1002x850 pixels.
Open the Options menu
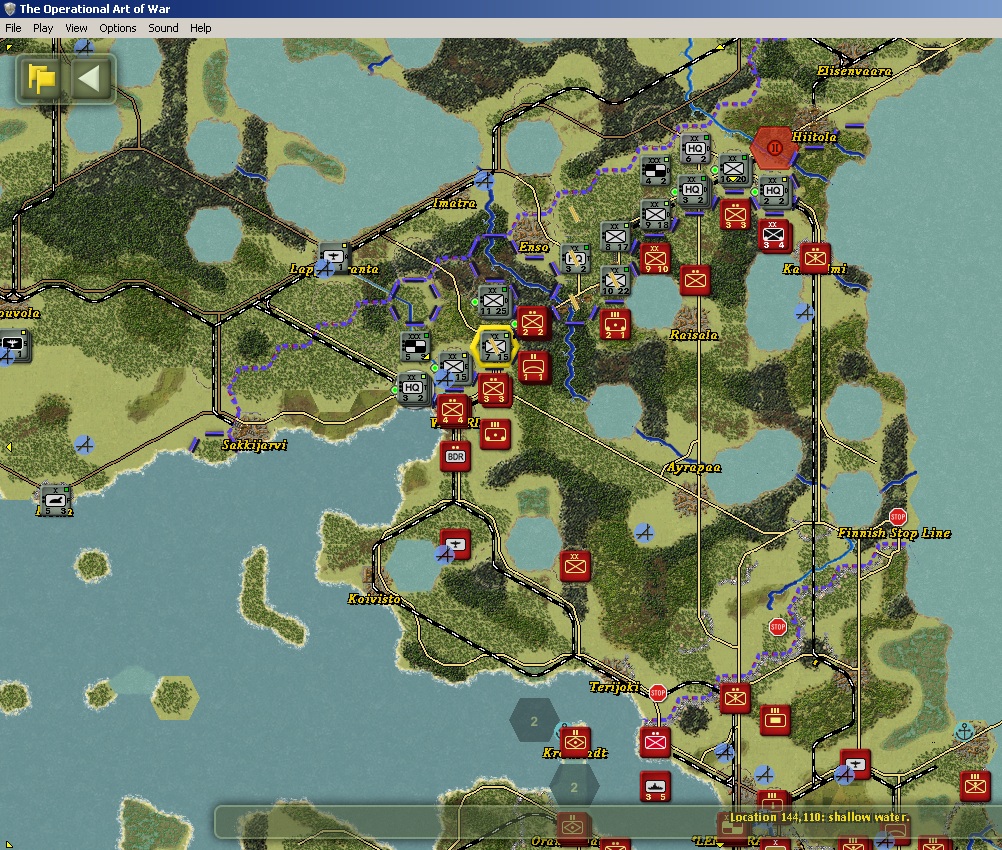118,28
